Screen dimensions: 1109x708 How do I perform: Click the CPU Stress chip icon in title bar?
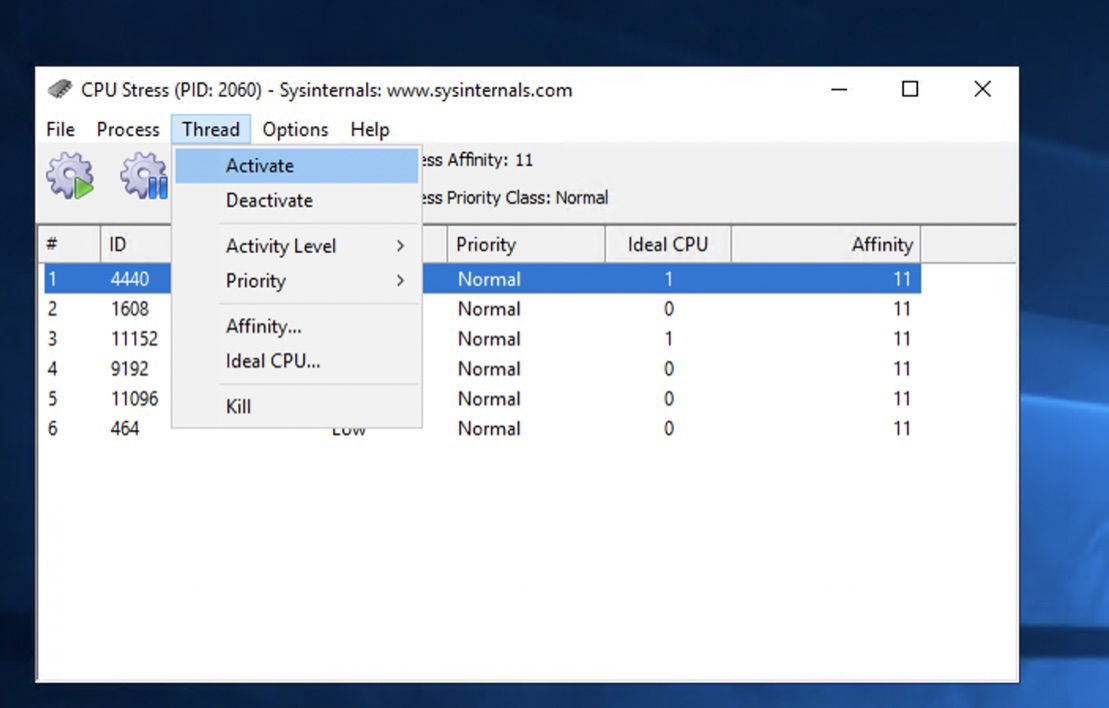click(59, 89)
